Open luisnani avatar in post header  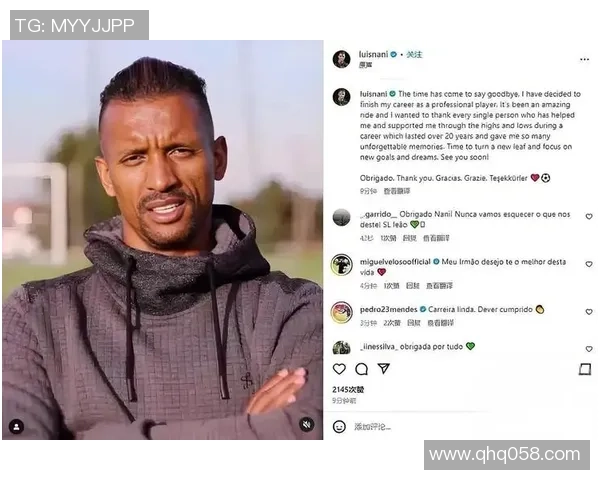coord(341,59)
